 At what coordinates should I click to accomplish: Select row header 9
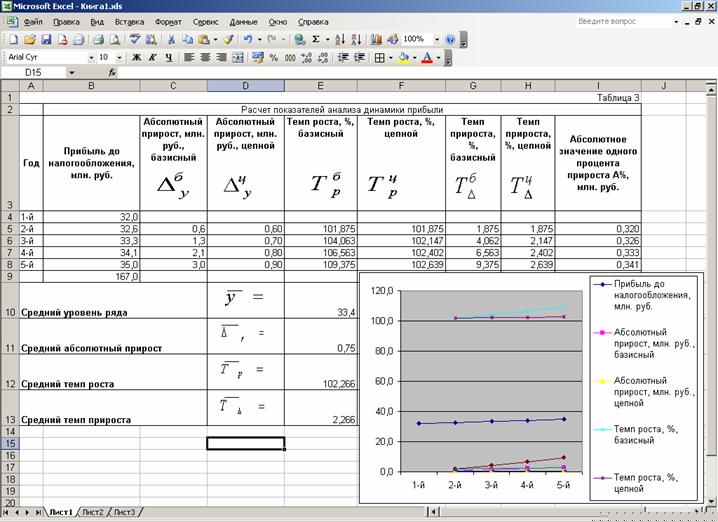pos(10,276)
